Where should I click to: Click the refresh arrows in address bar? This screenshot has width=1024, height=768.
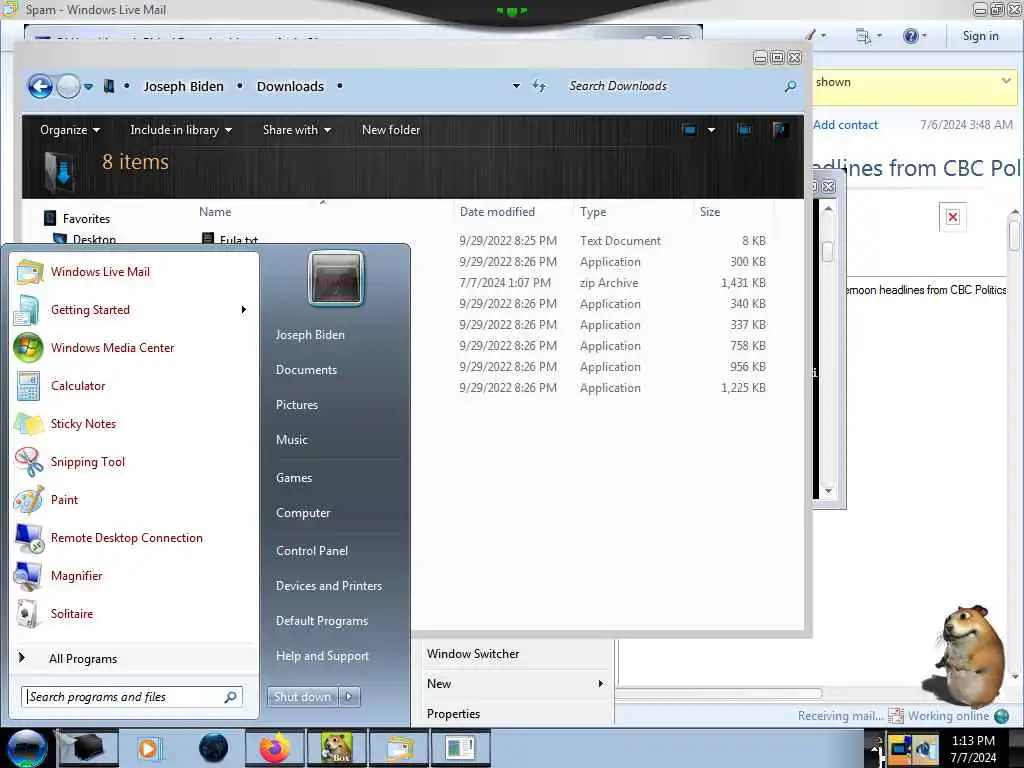[539, 86]
